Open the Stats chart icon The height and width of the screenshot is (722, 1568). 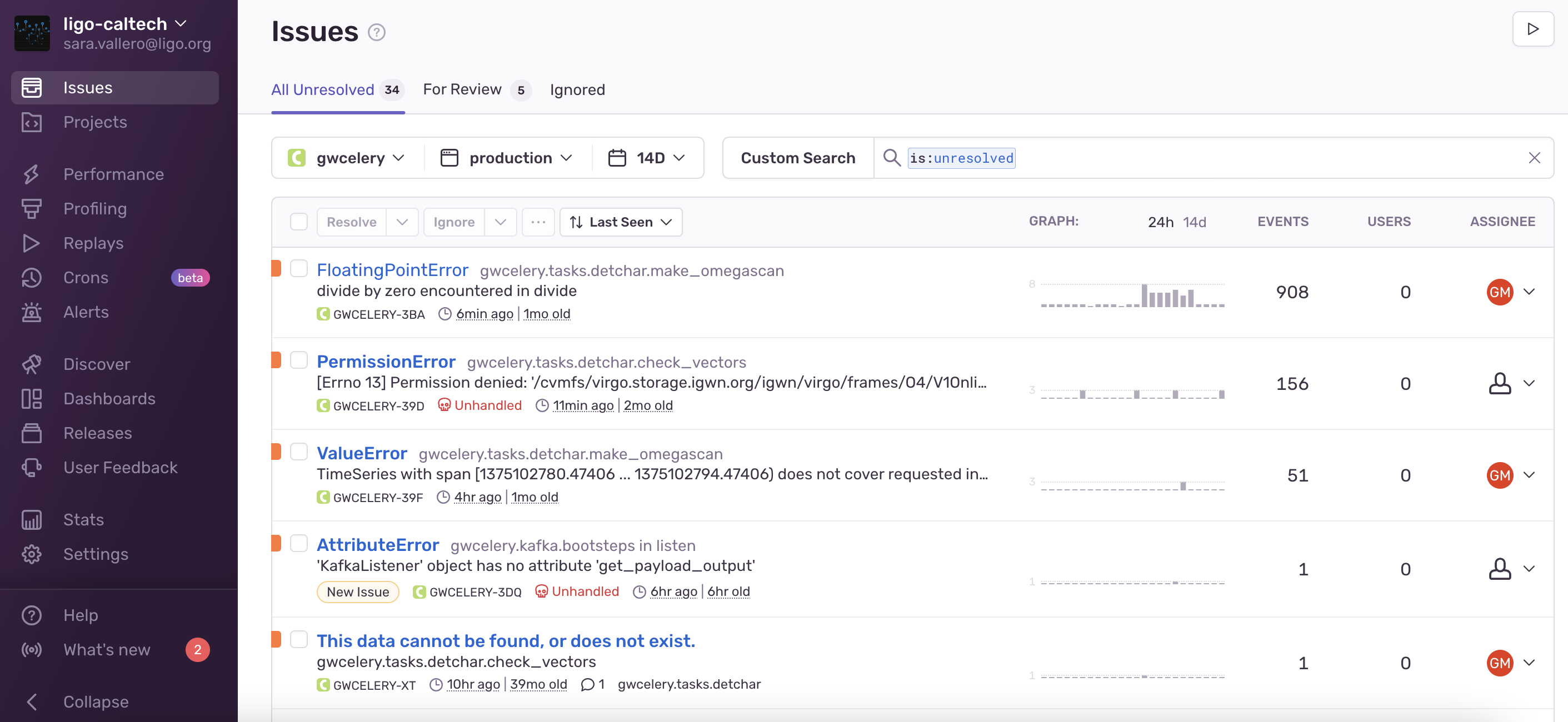[x=32, y=520]
